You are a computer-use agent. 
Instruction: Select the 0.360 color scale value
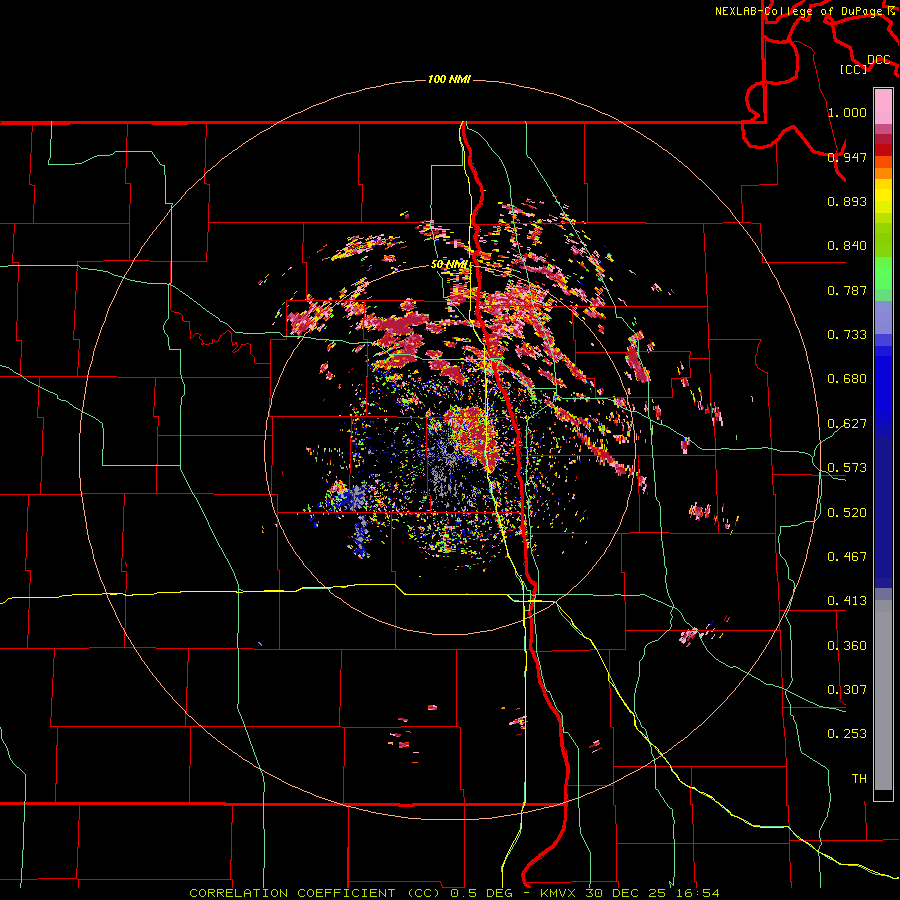coord(847,646)
